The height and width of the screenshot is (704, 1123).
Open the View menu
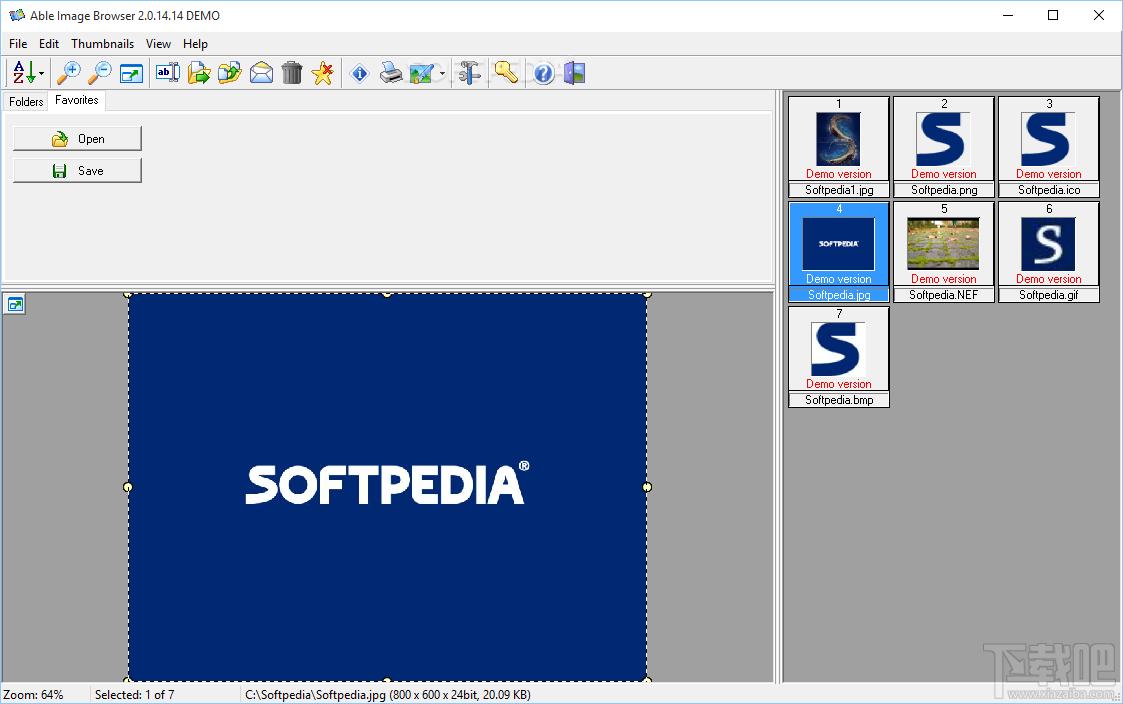click(158, 44)
